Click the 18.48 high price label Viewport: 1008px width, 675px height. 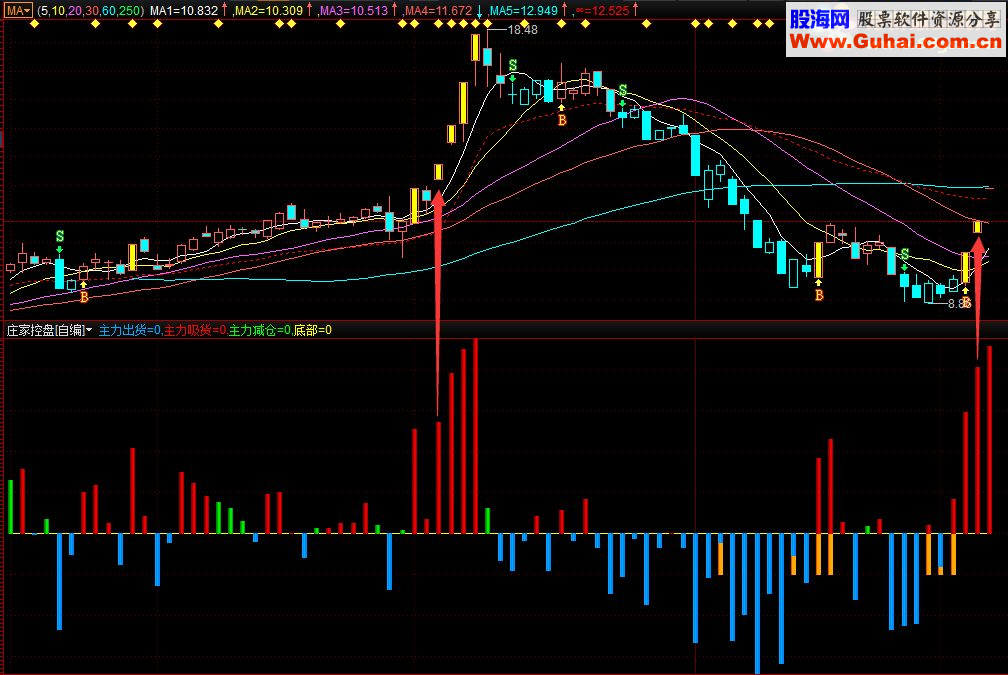522,30
